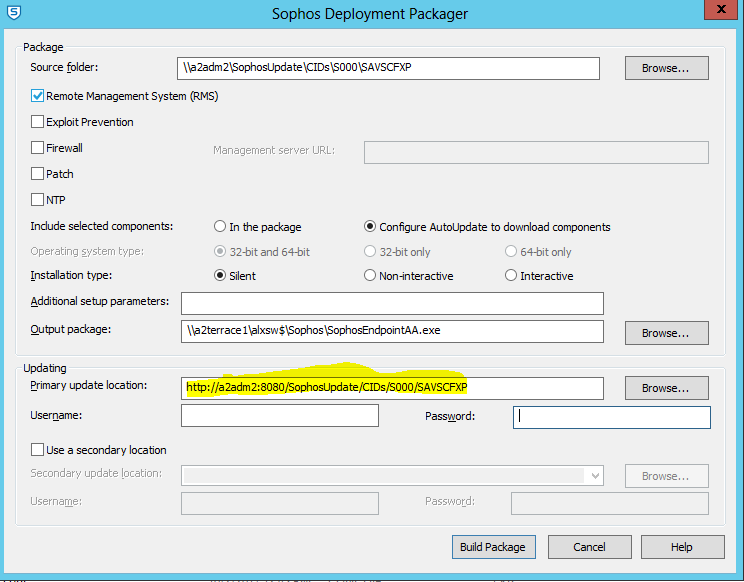Click the secondary Username field
The image size is (744, 582).
tap(279, 503)
